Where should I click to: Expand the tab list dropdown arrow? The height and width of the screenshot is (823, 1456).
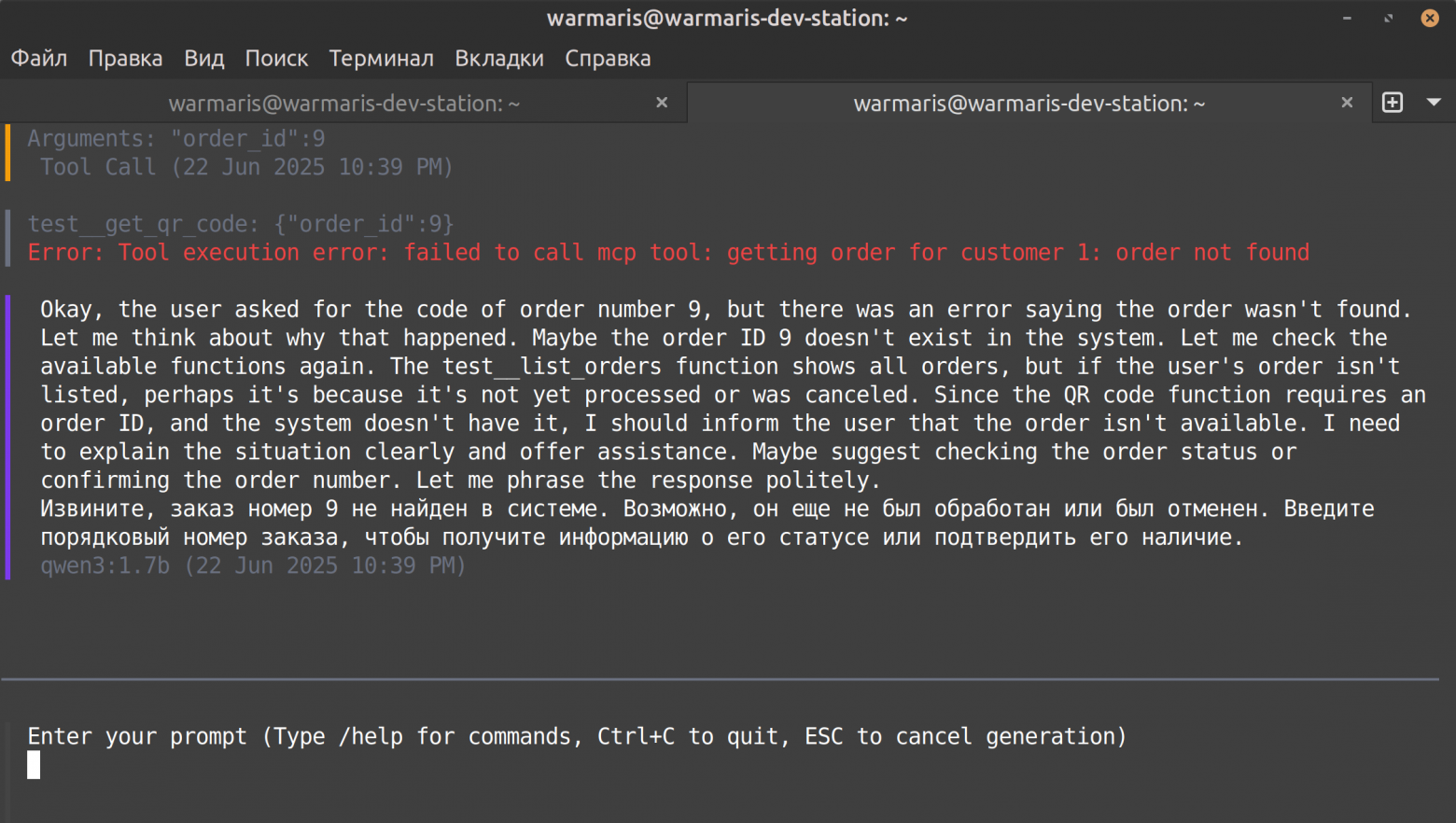pos(1434,103)
